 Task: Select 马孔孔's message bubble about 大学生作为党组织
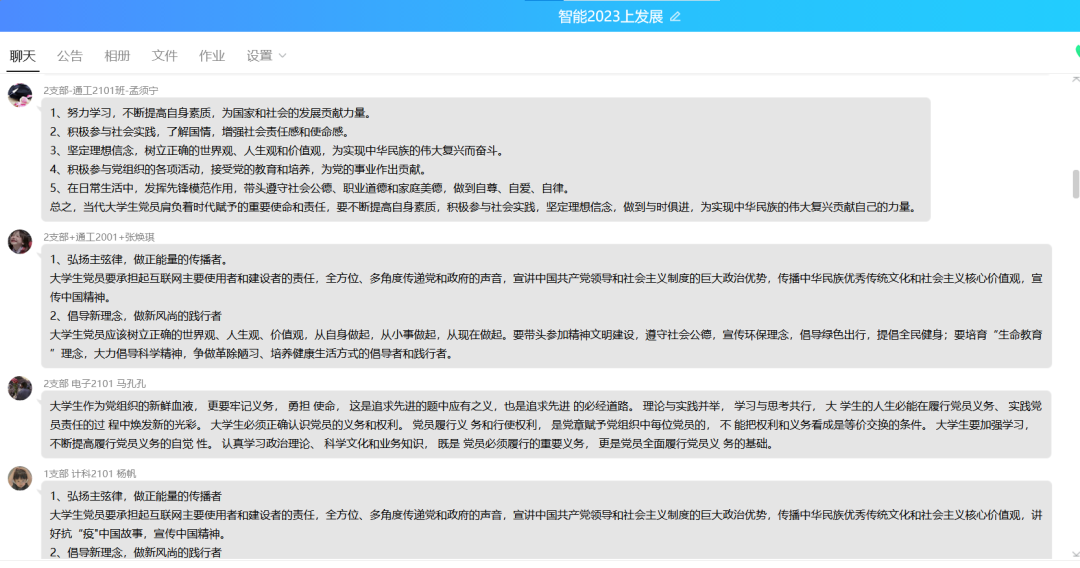pos(546,424)
